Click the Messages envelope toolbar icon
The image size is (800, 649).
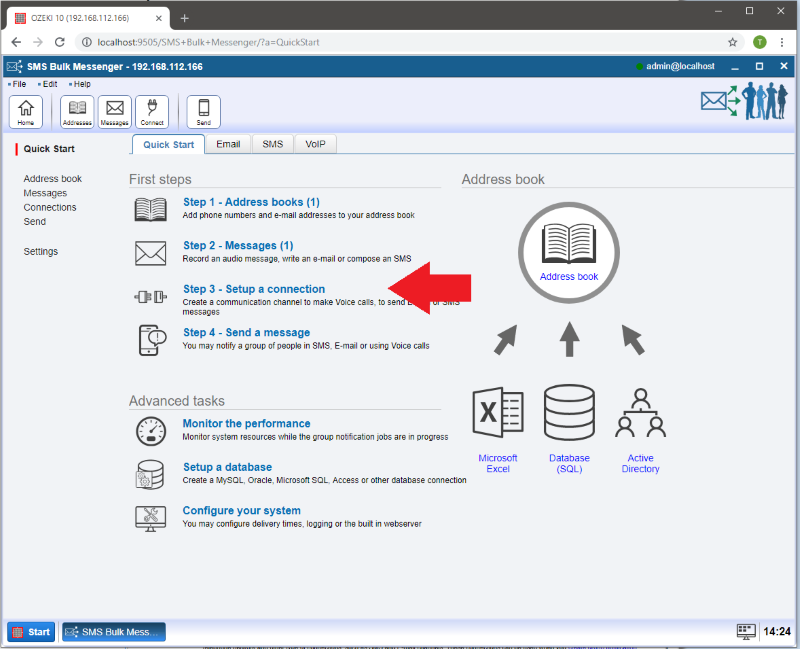coord(114,111)
